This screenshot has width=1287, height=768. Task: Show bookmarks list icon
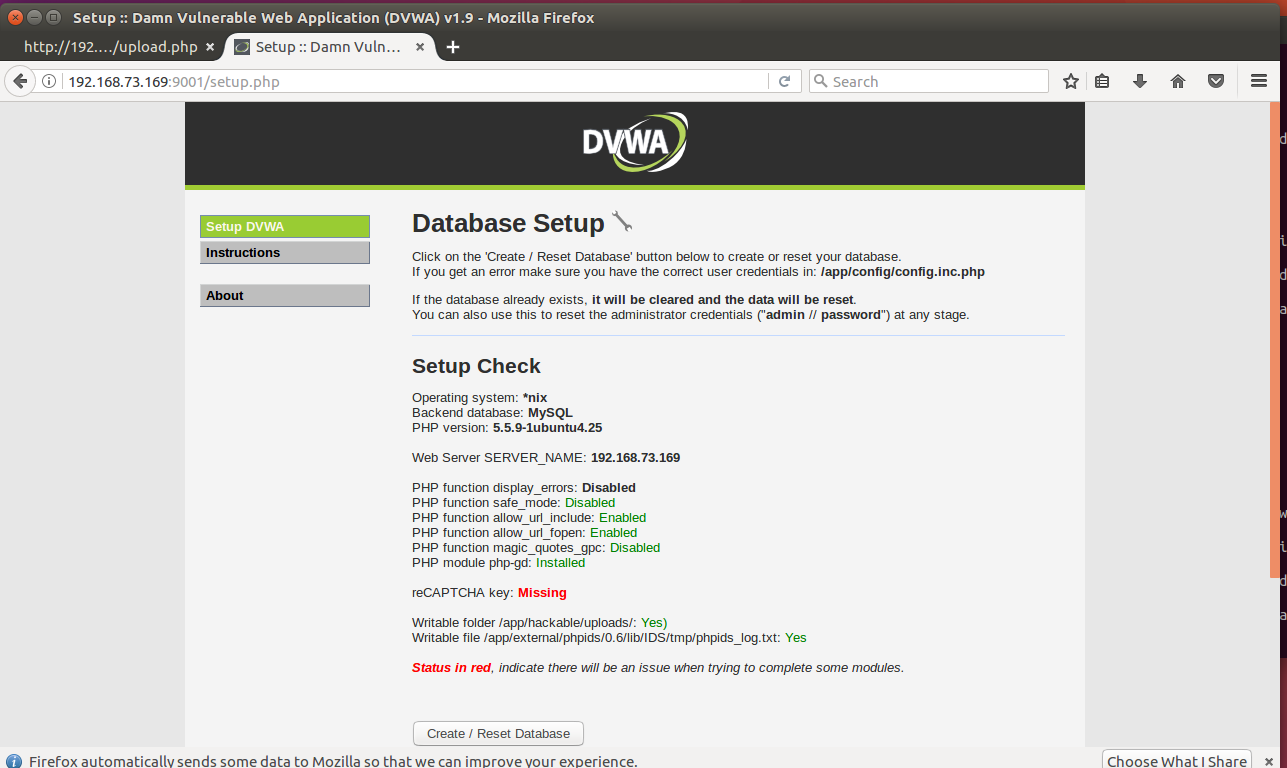[1102, 82]
